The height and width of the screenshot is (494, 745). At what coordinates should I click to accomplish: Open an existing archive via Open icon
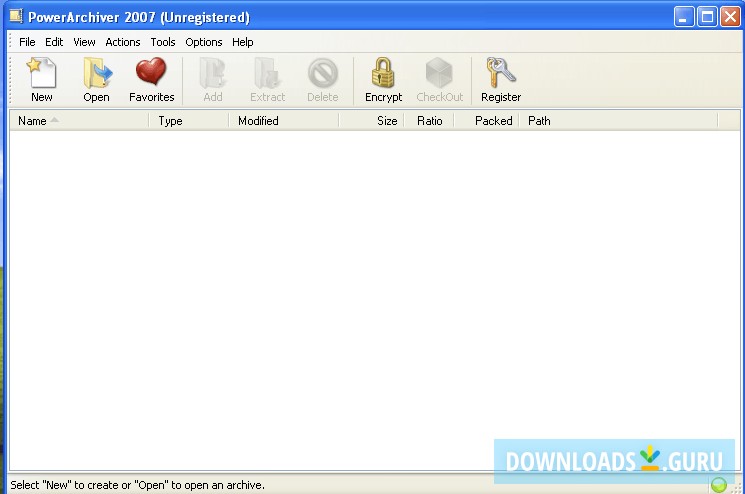96,80
